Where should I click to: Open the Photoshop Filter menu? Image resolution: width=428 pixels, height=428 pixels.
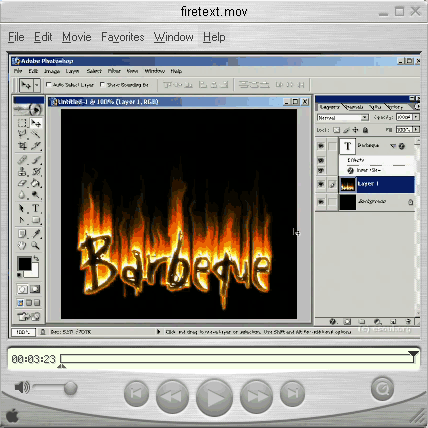(x=114, y=71)
